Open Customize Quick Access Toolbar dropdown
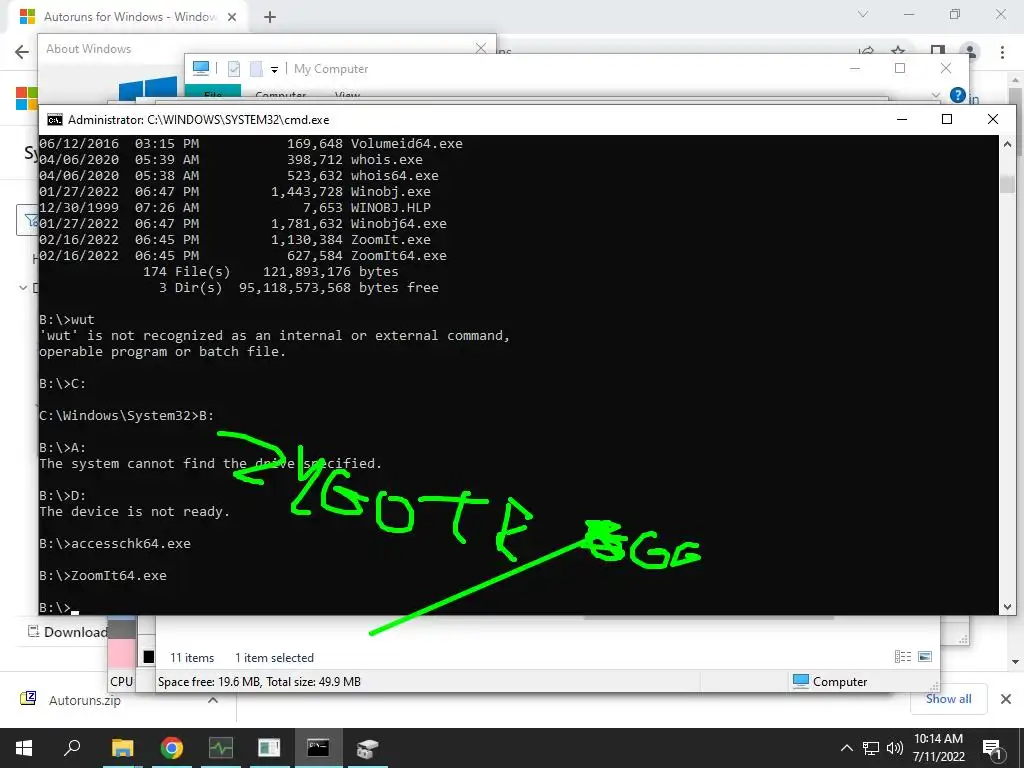 point(274,69)
